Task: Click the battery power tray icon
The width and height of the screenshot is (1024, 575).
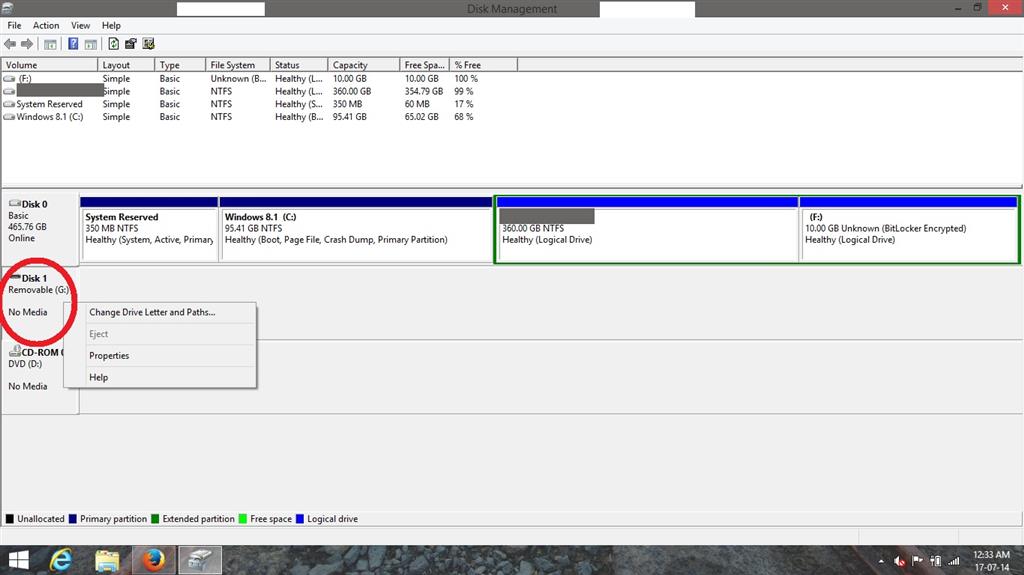Action: (x=936, y=561)
